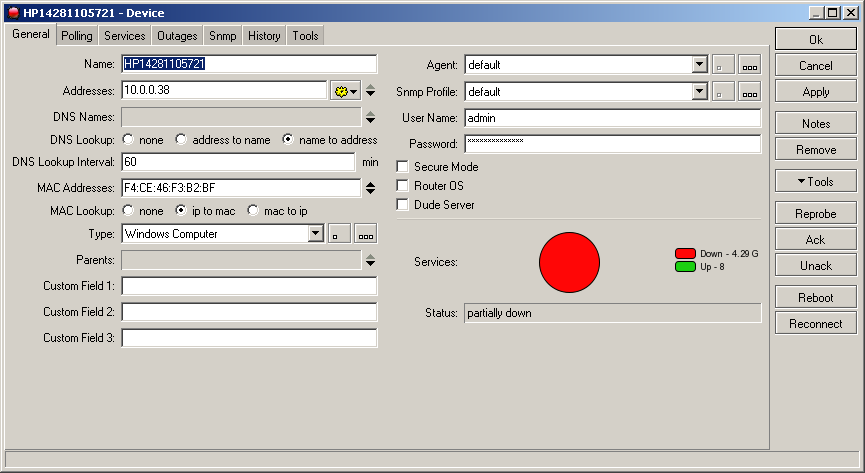Open the Snmp Profile ellipsis browse button
865x473 pixels.
(x=750, y=92)
